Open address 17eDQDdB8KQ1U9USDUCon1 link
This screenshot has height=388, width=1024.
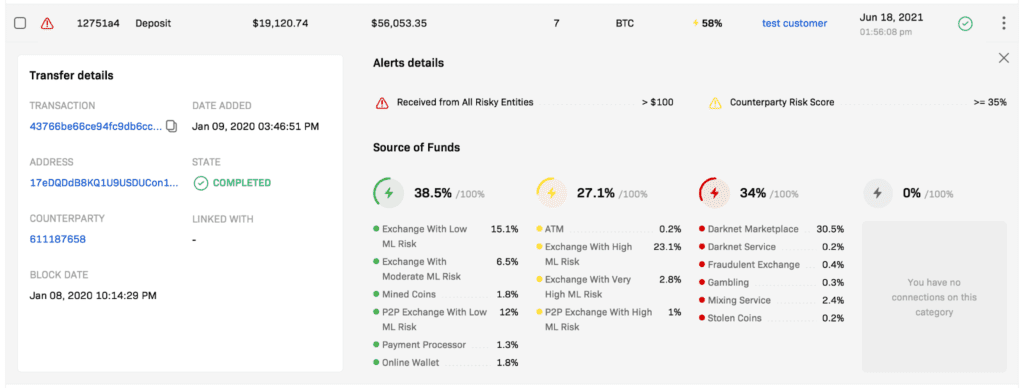pos(104,183)
